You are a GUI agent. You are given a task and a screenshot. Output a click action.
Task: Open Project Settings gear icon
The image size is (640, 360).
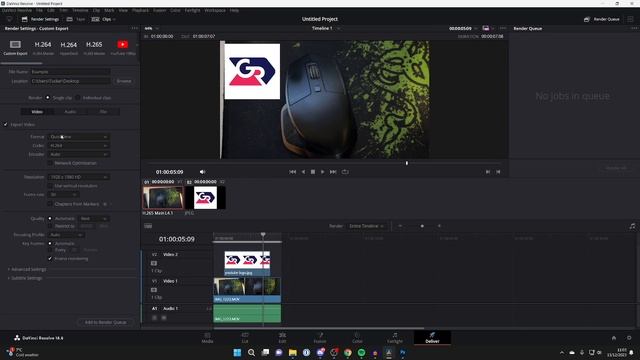pos(629,338)
